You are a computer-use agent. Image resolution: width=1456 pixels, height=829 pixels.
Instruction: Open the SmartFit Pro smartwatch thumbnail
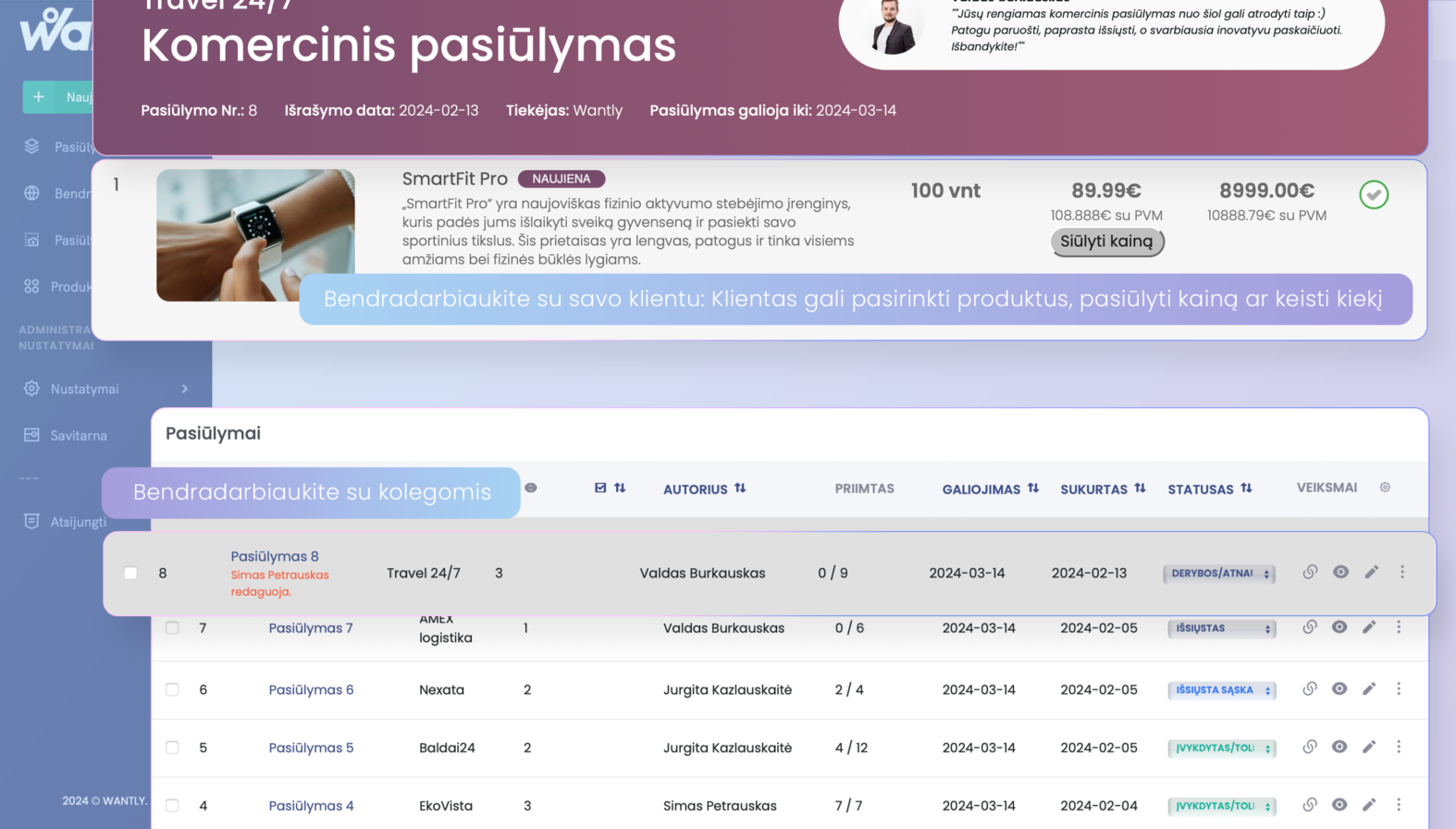(x=255, y=235)
